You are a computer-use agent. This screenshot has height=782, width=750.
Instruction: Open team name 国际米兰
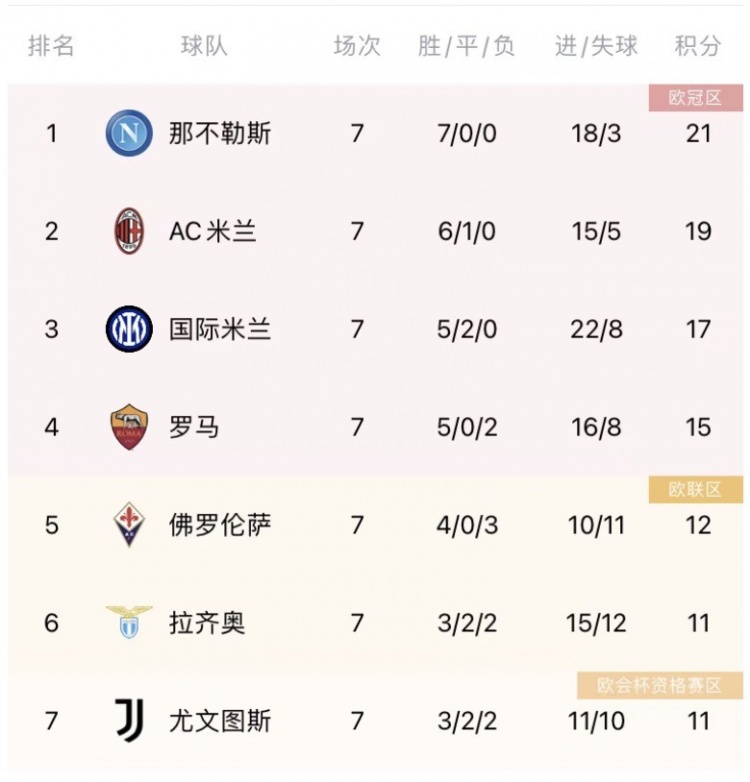(219, 329)
